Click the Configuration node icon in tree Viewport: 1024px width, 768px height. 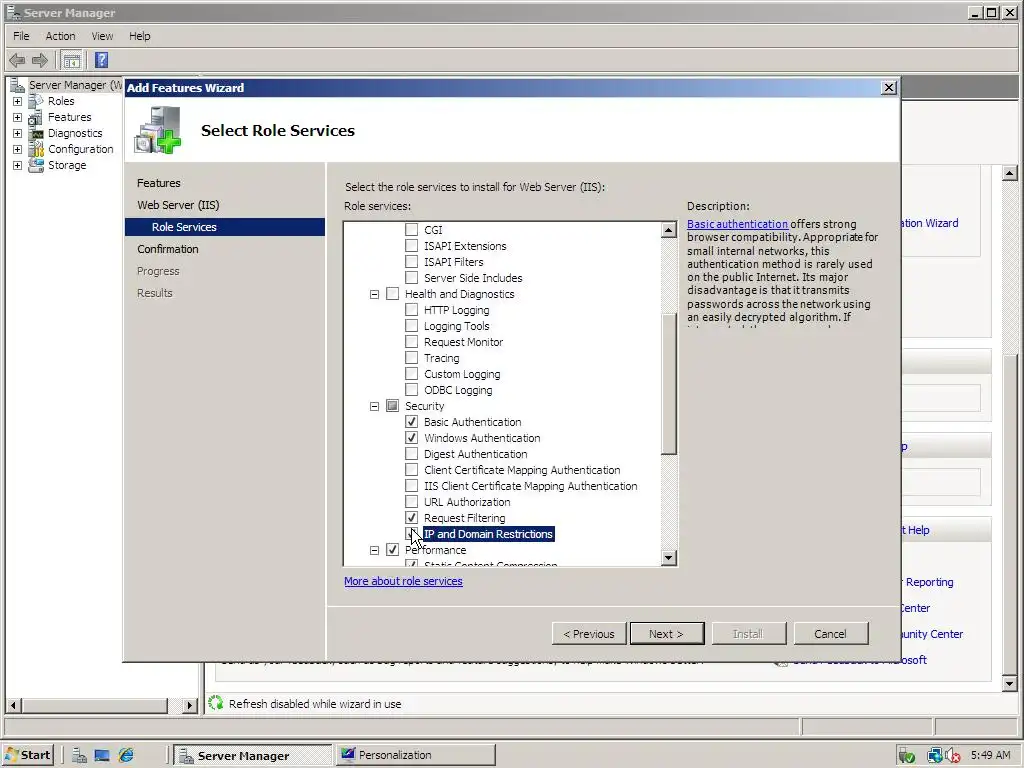[36, 150]
